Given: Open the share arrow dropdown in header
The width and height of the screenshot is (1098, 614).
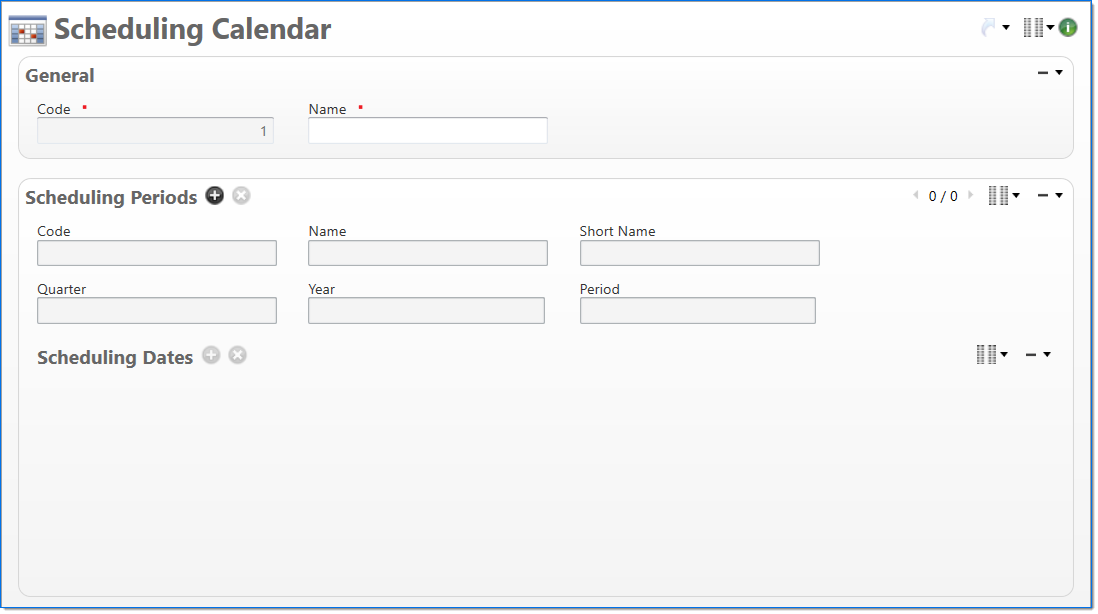Looking at the screenshot, I should click(x=994, y=28).
